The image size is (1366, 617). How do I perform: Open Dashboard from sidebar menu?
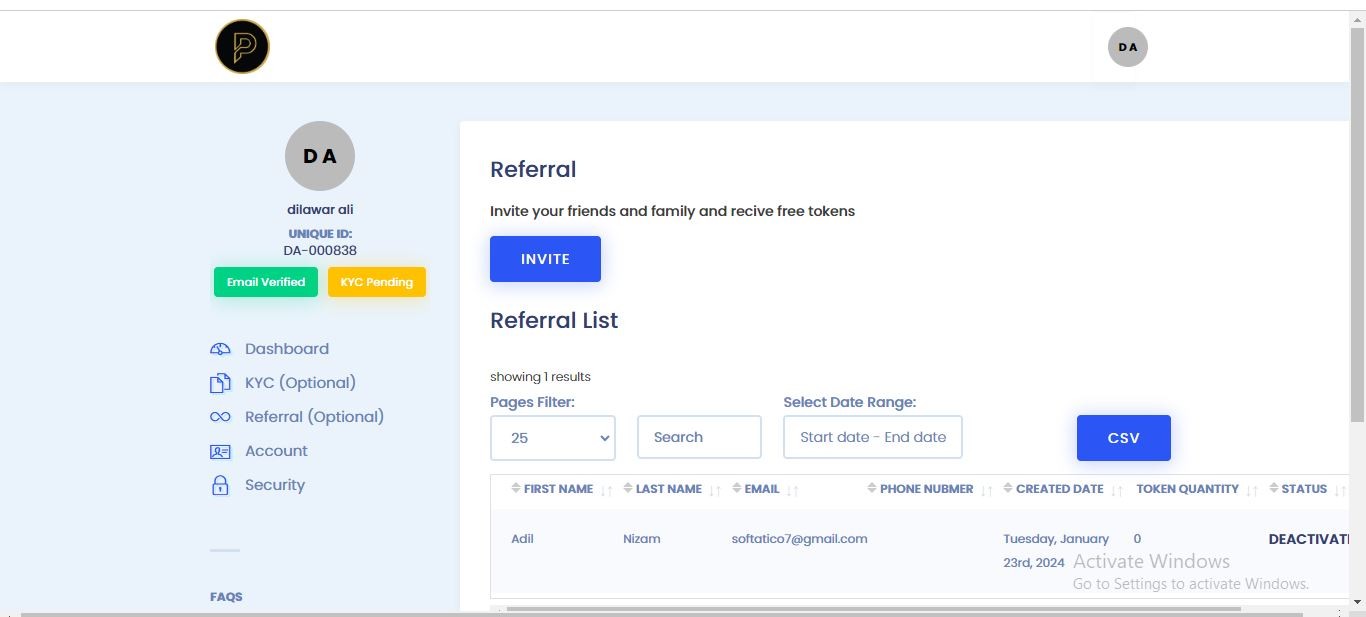(x=286, y=349)
